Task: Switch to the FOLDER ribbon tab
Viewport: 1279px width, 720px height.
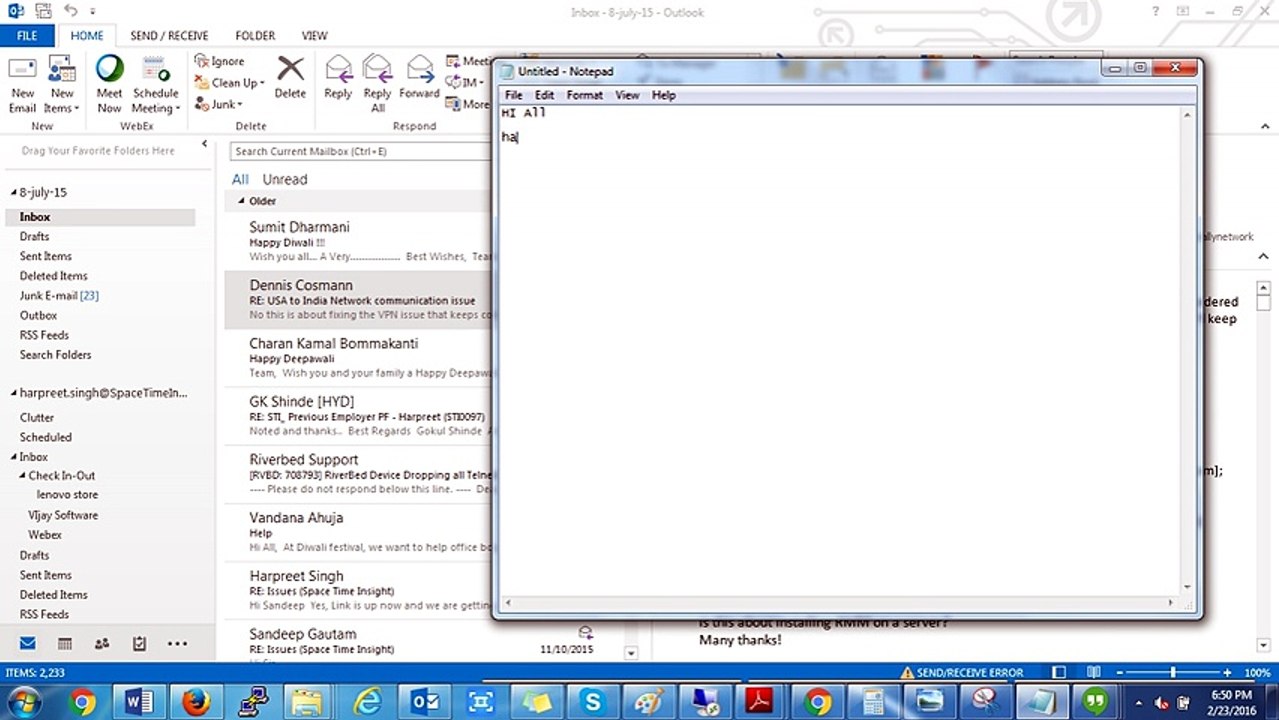Action: pos(255,35)
